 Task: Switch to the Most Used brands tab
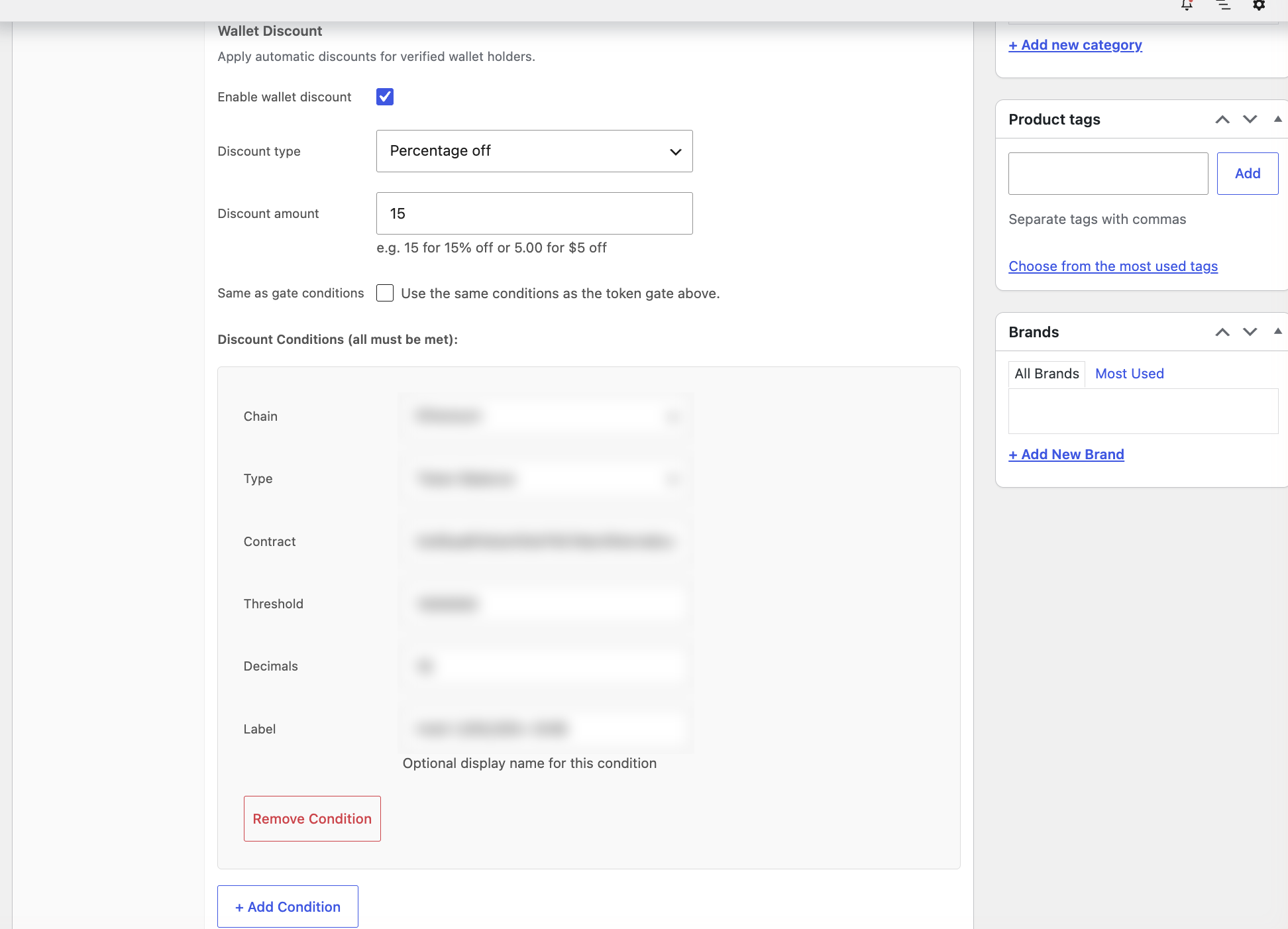[x=1130, y=374]
